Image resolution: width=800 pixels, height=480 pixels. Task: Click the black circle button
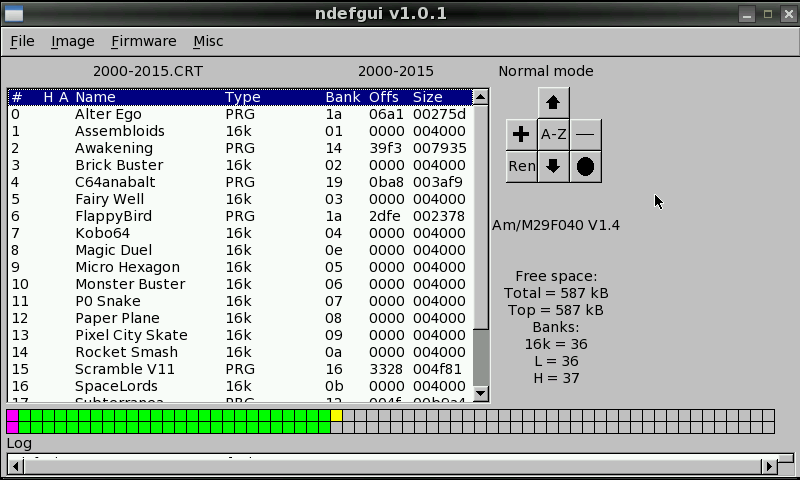pyautogui.click(x=585, y=166)
